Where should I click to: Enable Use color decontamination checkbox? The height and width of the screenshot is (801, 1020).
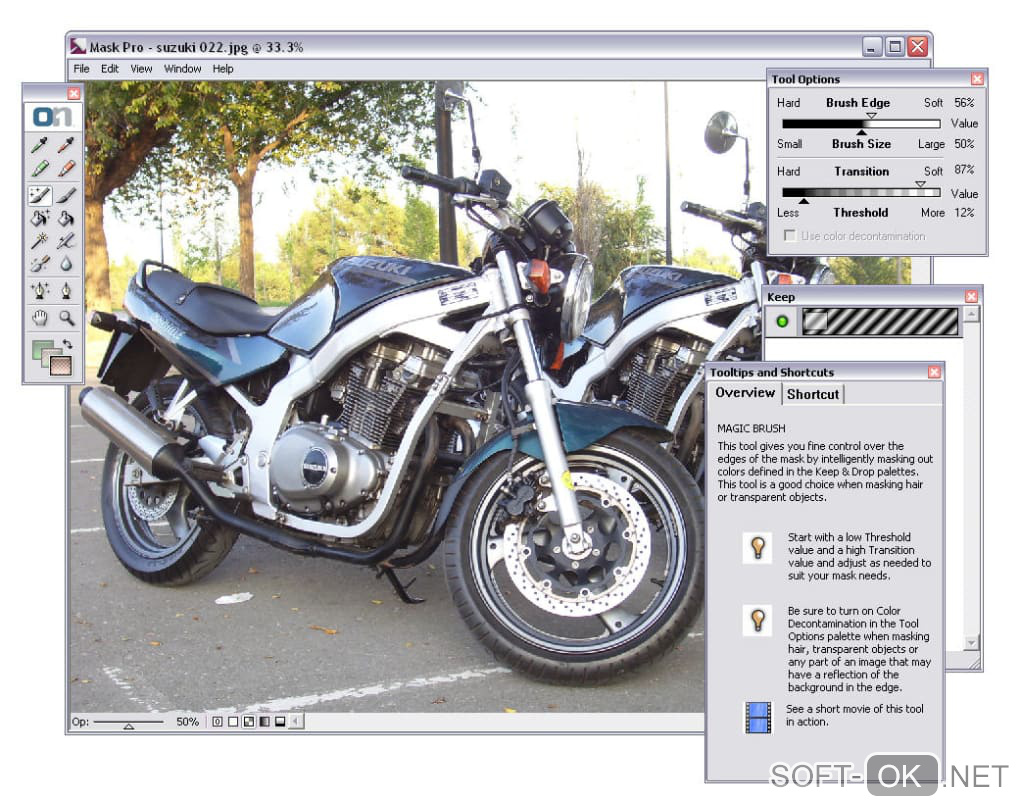coord(790,236)
